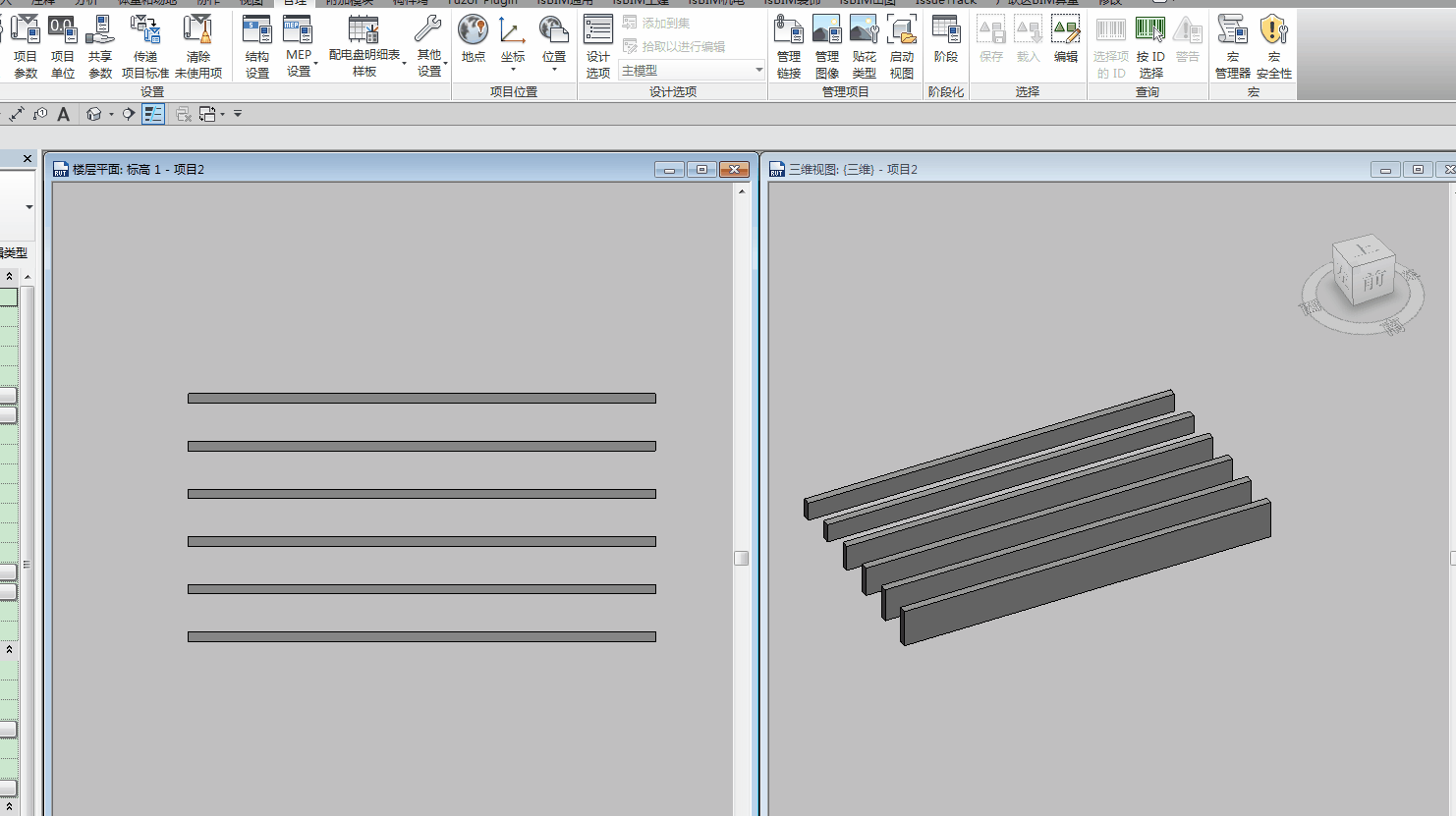Click 编辑 in the 选择 panel

1066,39
